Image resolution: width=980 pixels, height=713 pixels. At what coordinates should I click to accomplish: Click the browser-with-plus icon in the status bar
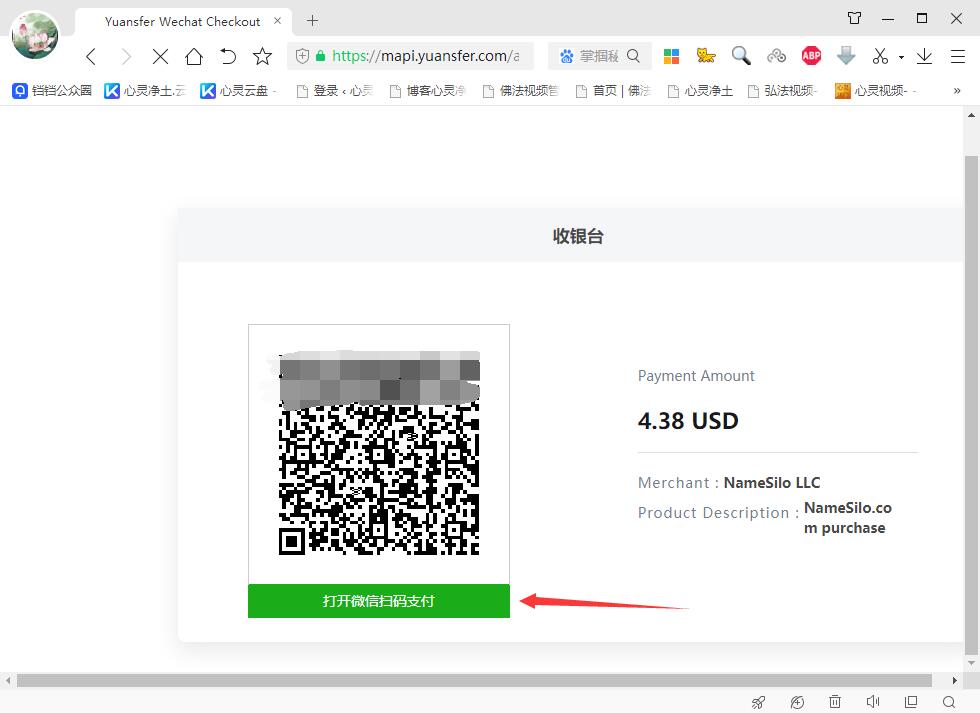click(x=797, y=702)
